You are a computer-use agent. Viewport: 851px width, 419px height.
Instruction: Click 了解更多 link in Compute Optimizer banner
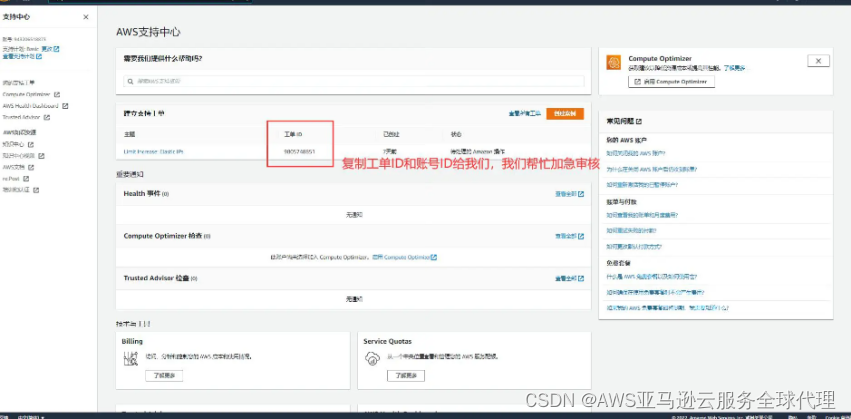(x=734, y=68)
